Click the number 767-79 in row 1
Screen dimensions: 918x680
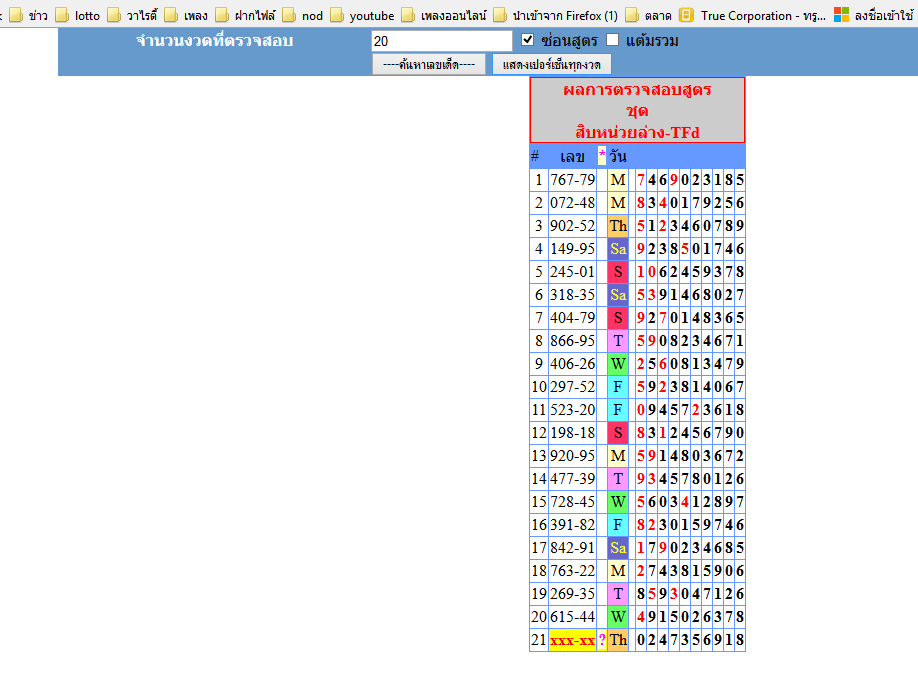[x=573, y=180]
